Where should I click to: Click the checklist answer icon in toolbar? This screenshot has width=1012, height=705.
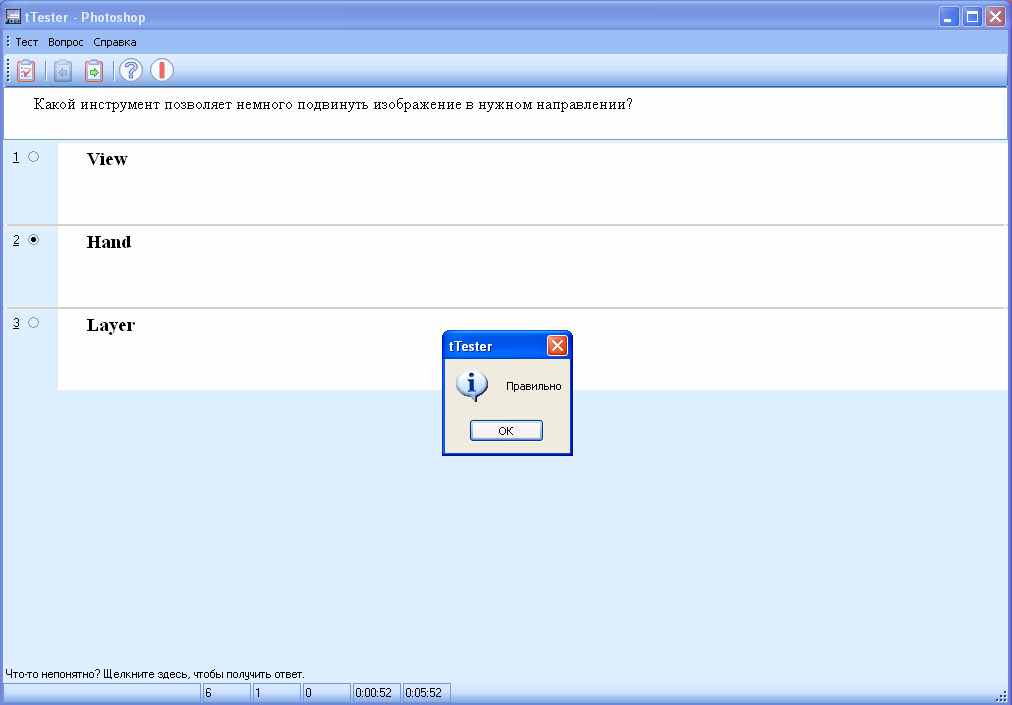(x=26, y=70)
